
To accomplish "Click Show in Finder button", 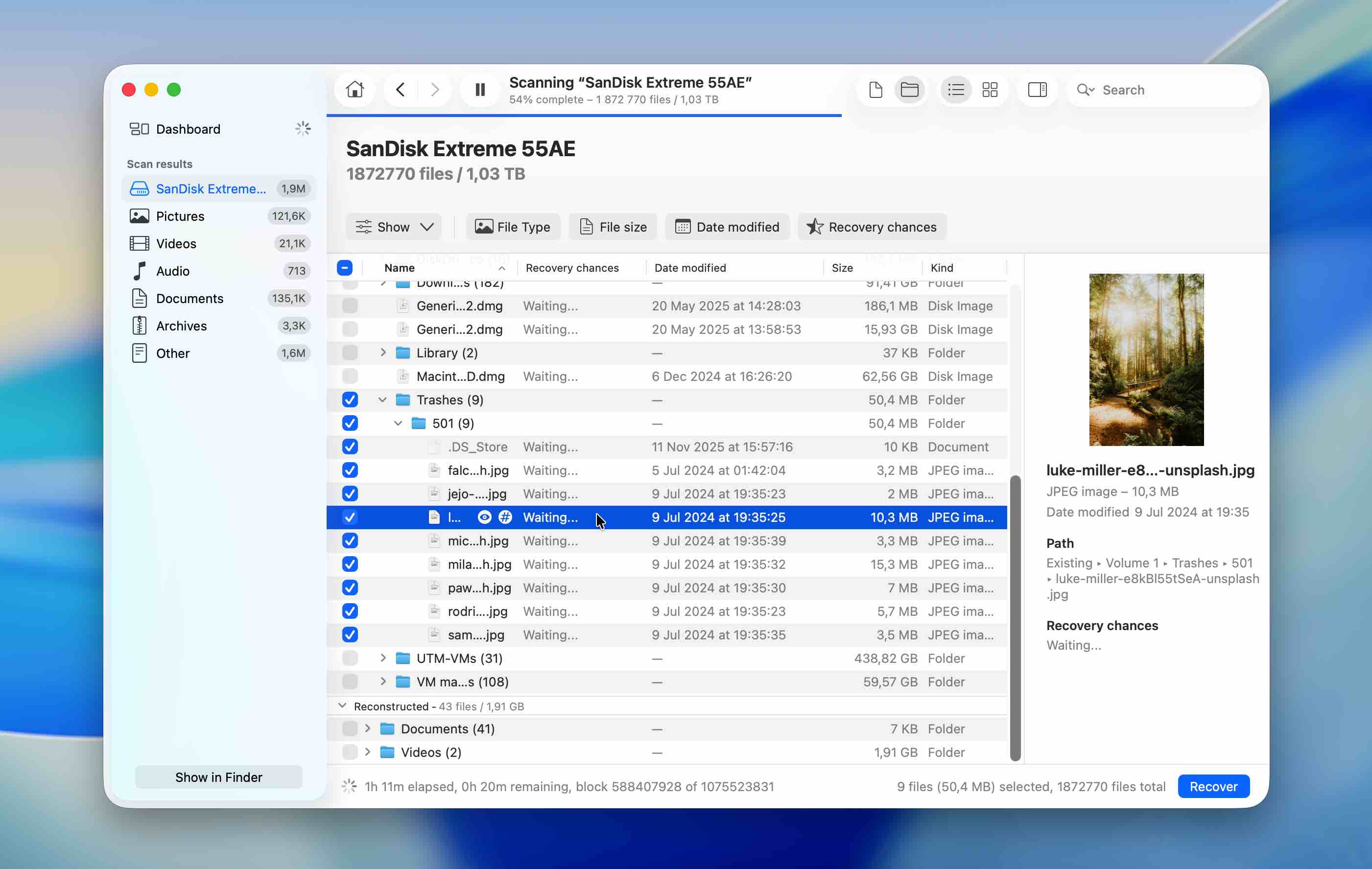I will tap(218, 777).
